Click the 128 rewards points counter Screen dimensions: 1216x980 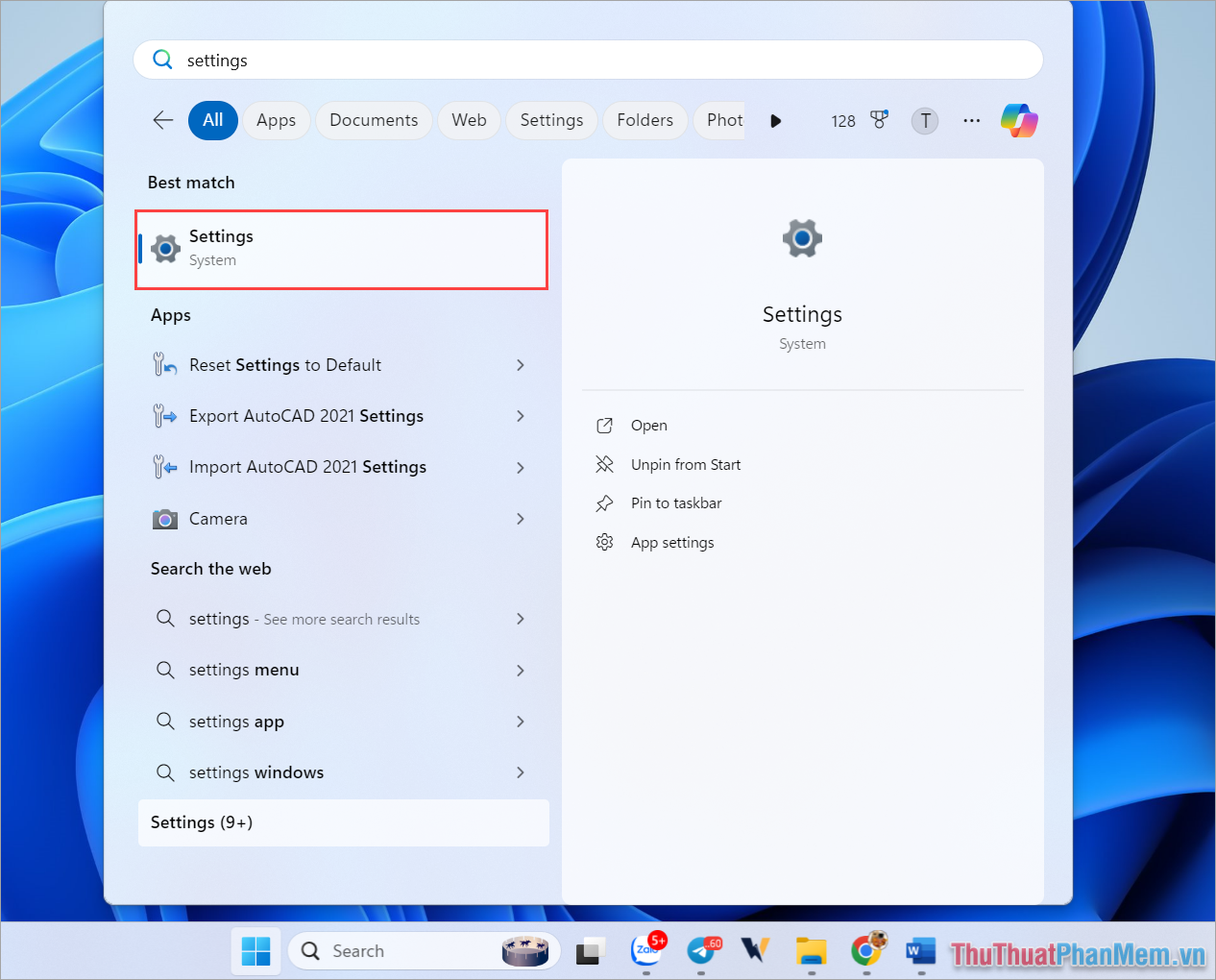pyautogui.click(x=843, y=121)
